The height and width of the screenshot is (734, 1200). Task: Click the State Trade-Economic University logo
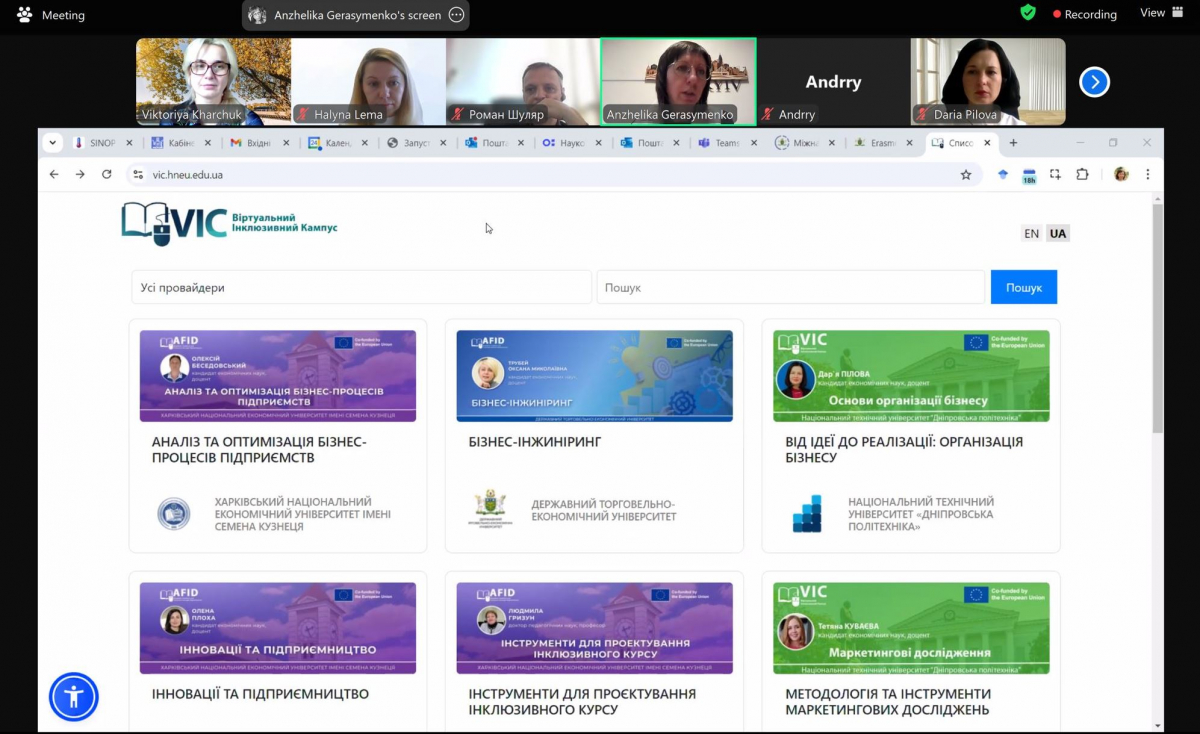490,509
